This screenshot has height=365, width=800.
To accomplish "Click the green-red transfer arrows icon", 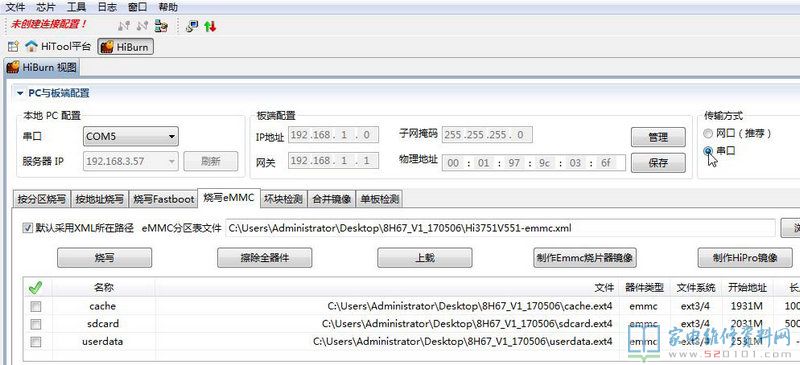I will click(x=210, y=26).
